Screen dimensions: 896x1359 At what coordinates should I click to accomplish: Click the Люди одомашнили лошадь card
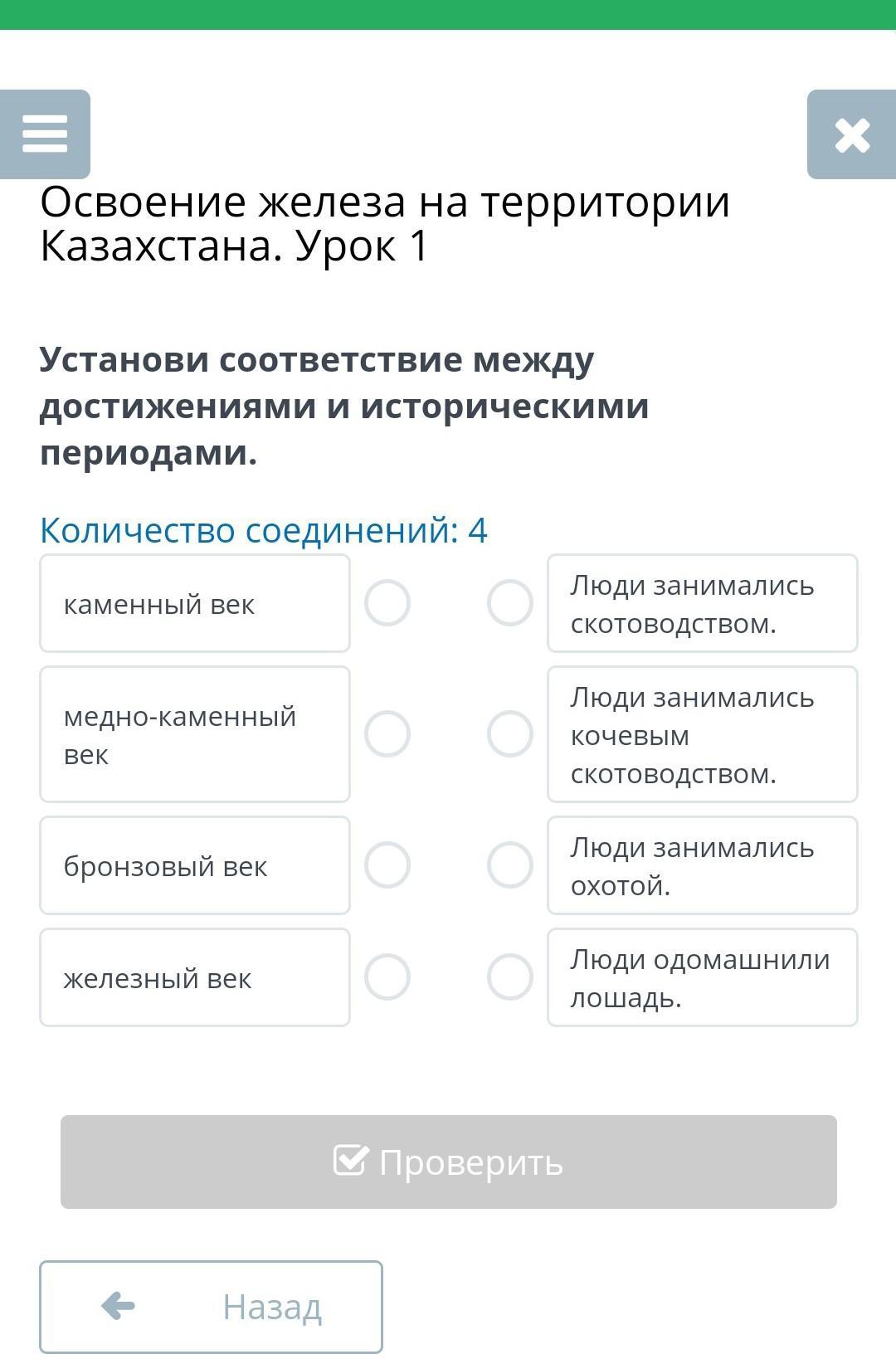[x=702, y=977]
